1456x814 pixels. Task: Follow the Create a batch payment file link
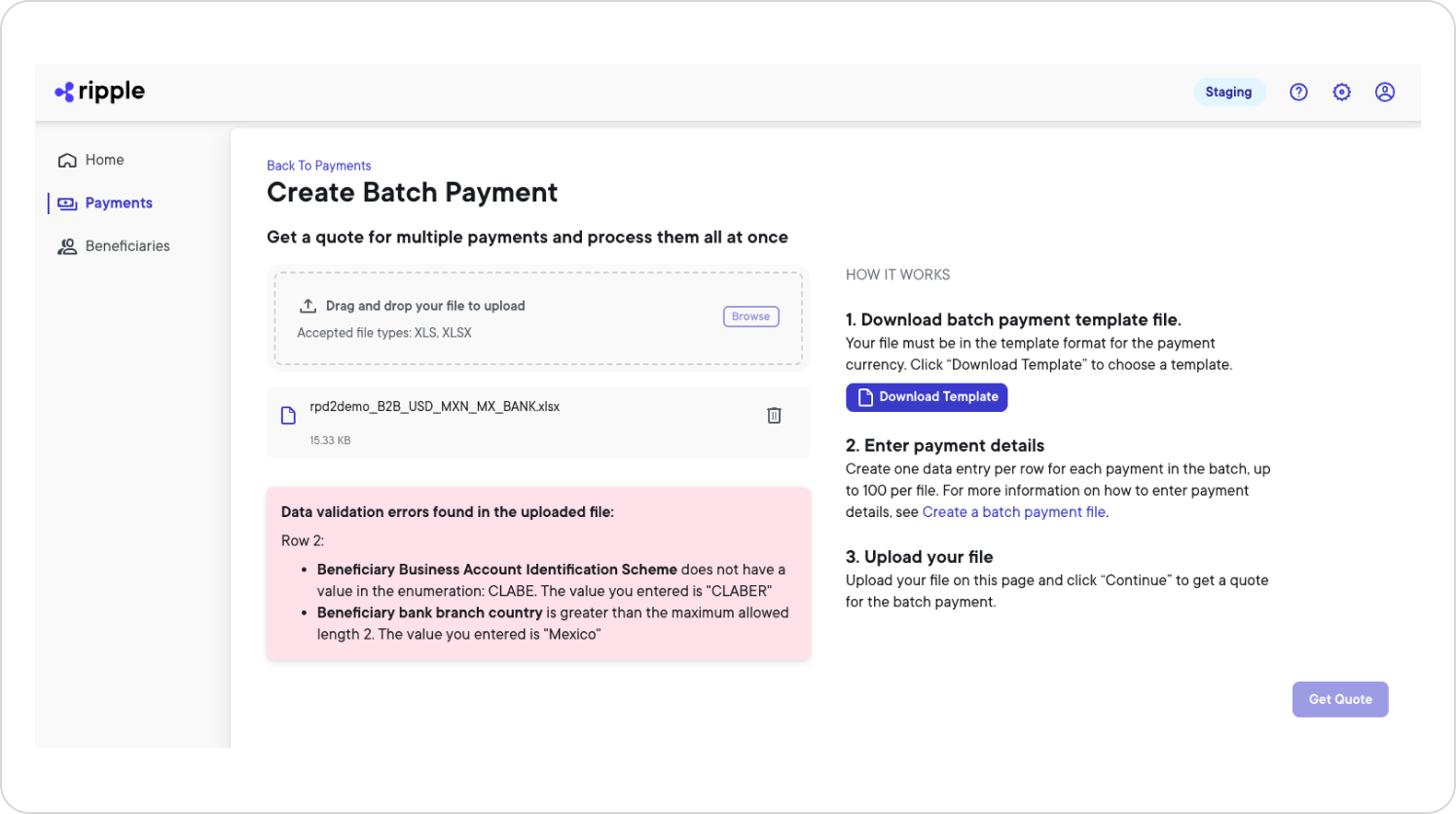(x=1013, y=511)
